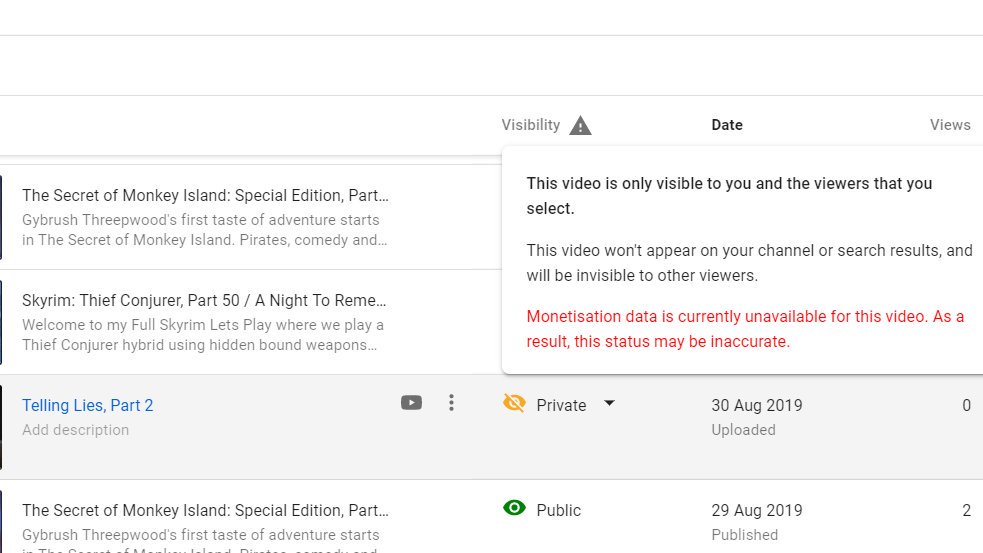Expand the Private visibility dropdown arrow
The image size is (983, 553).
(609, 403)
